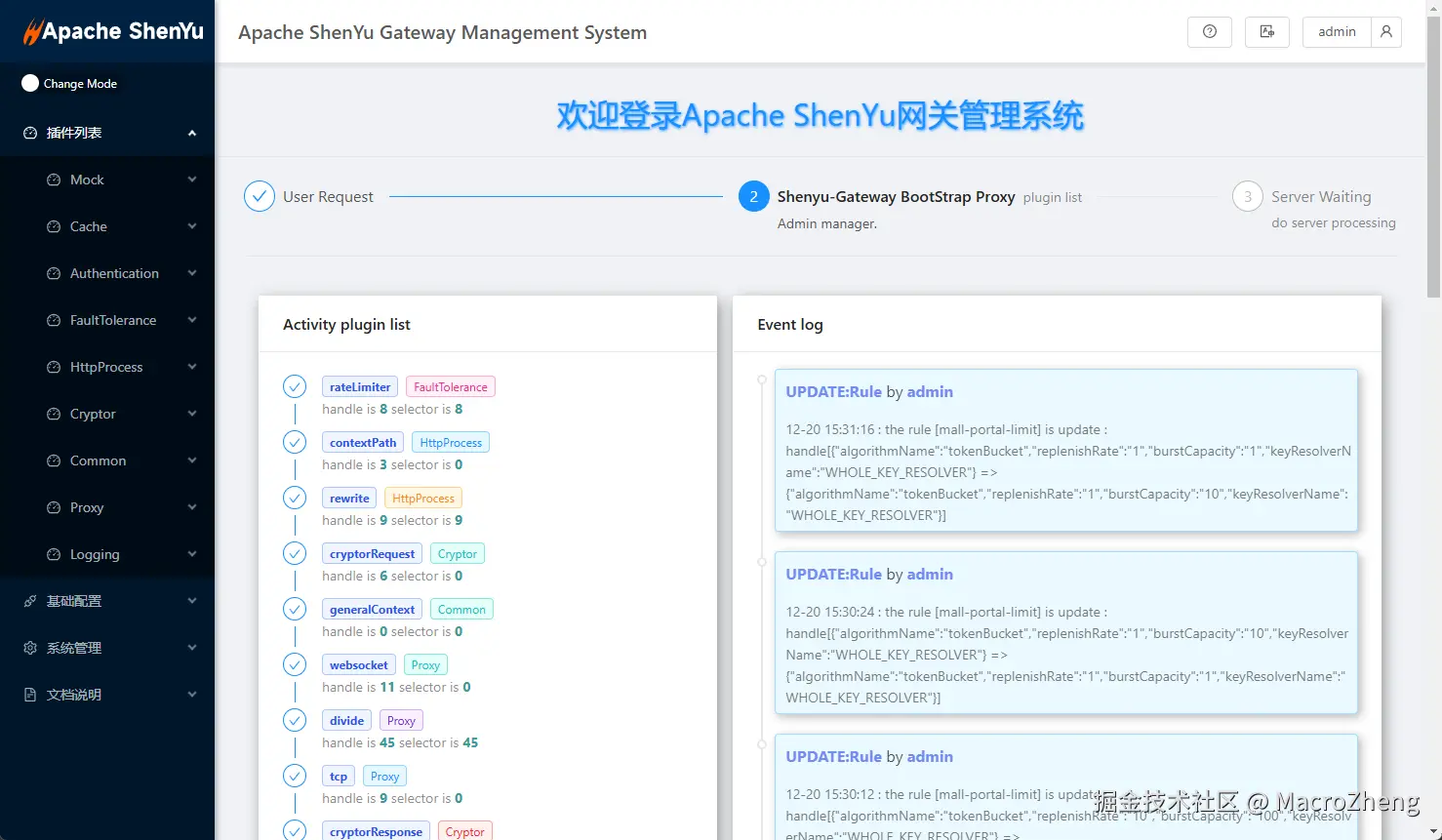Click the help question-mark icon in header

point(1210,31)
